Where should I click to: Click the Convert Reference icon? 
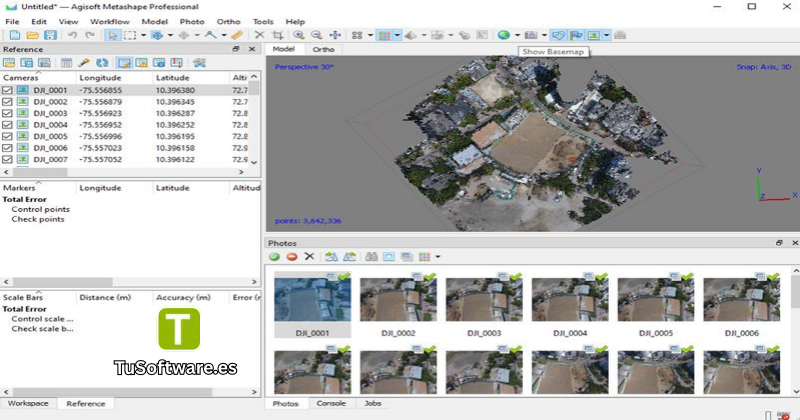pyautogui.click(x=66, y=62)
